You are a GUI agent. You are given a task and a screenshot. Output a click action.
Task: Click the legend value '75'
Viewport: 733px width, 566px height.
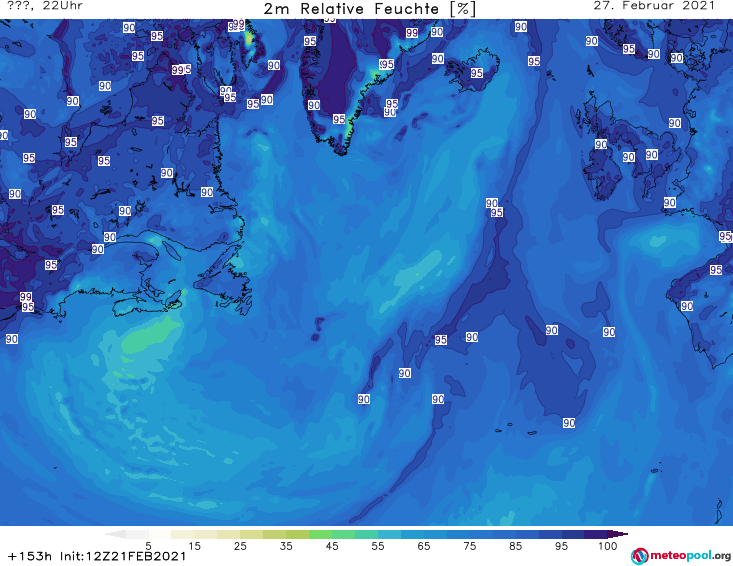(469, 545)
